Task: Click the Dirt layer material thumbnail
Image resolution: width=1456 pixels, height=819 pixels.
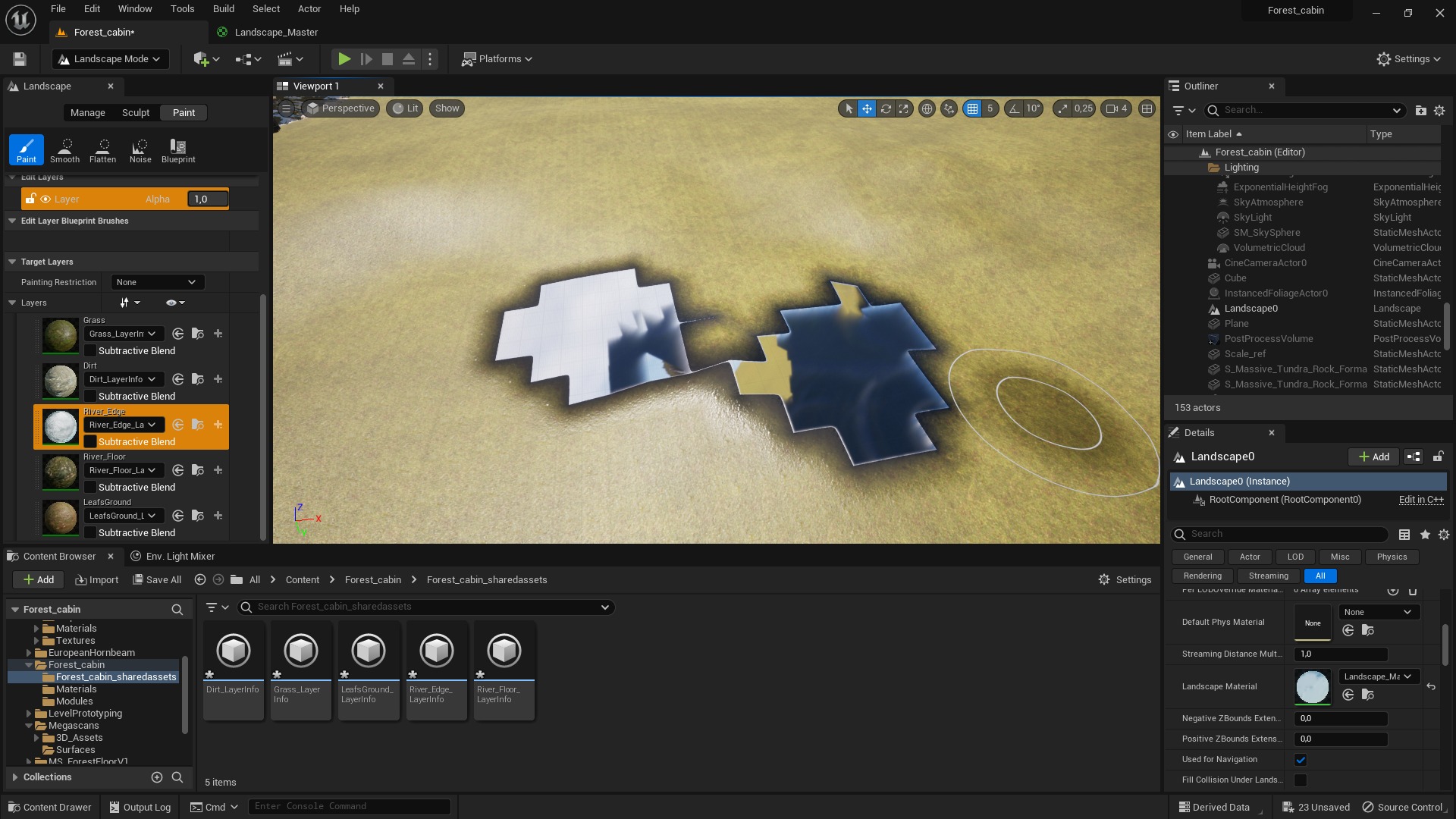Action: tap(60, 381)
